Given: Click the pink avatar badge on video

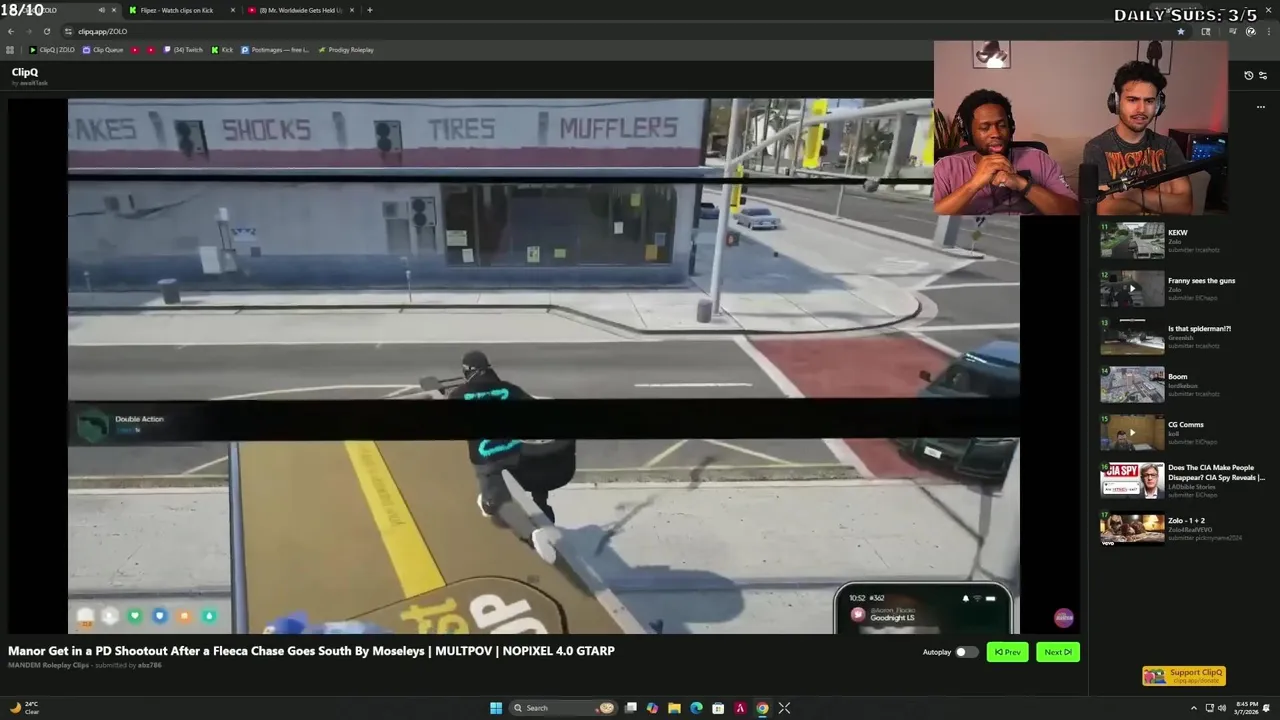Looking at the screenshot, I should point(1064,618).
